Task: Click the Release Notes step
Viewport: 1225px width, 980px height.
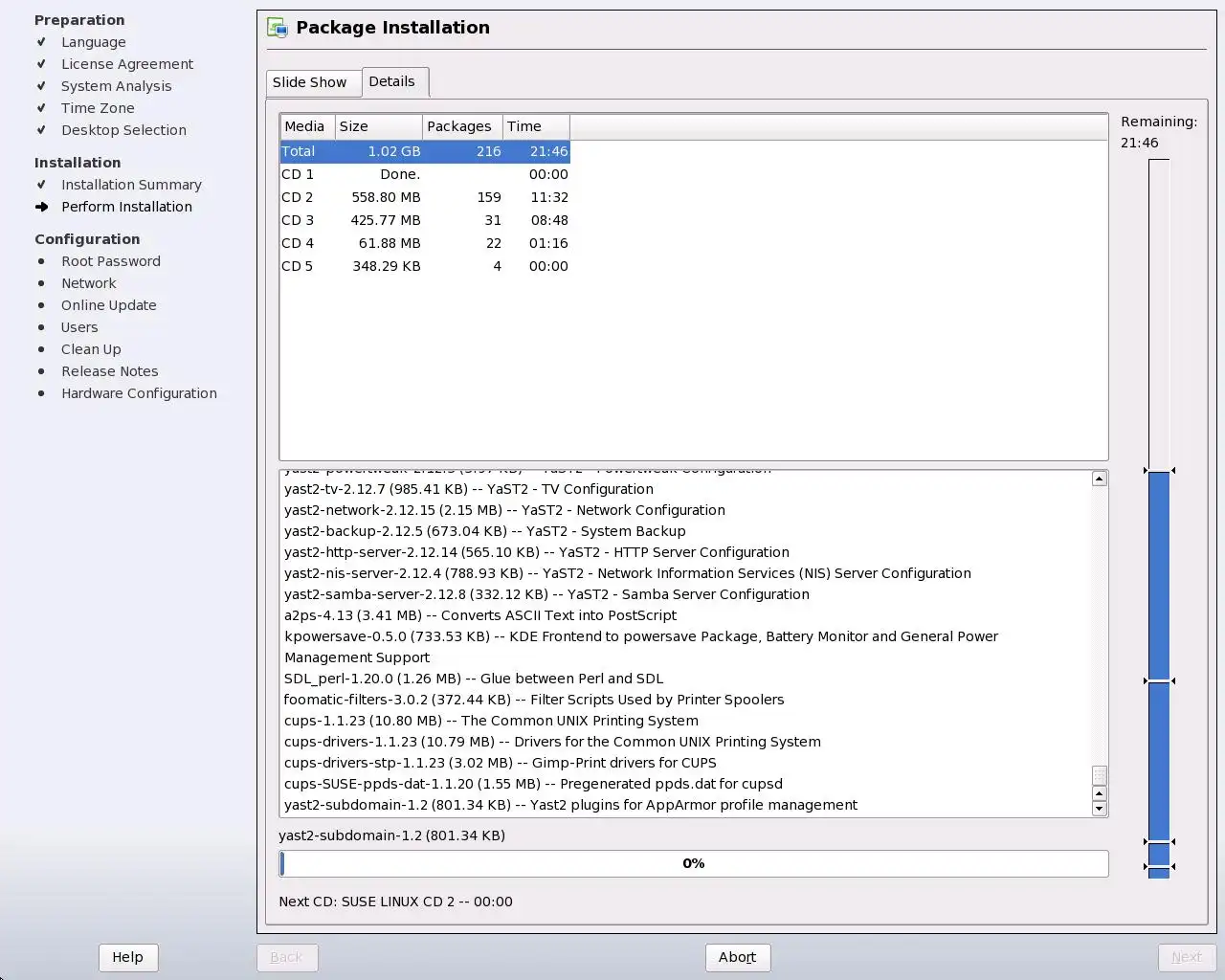Action: (x=110, y=371)
